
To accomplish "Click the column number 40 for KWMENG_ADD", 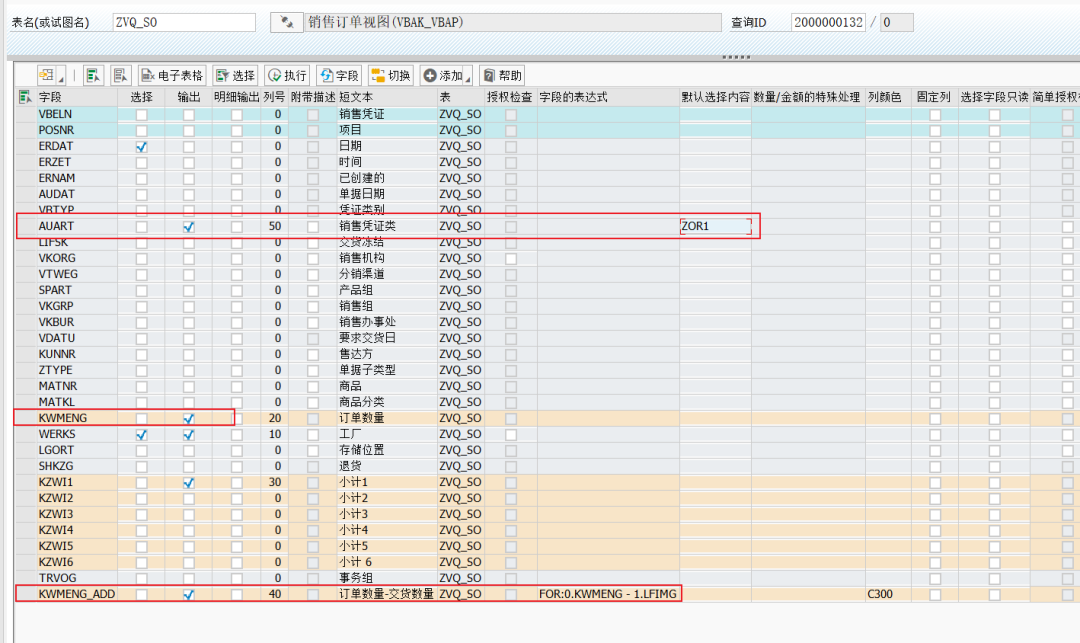I will [x=274, y=593].
